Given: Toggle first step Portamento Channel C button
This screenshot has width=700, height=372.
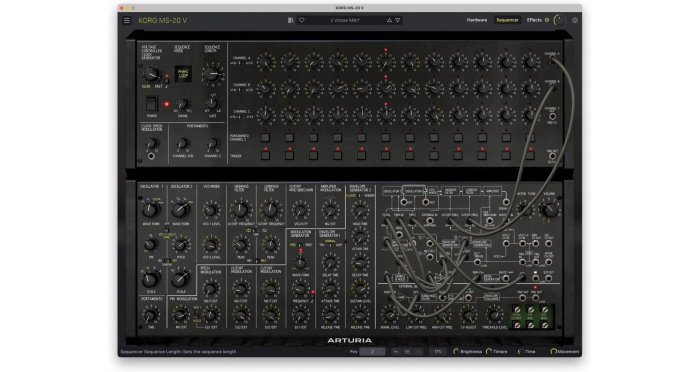Looking at the screenshot, I should click(x=266, y=137).
